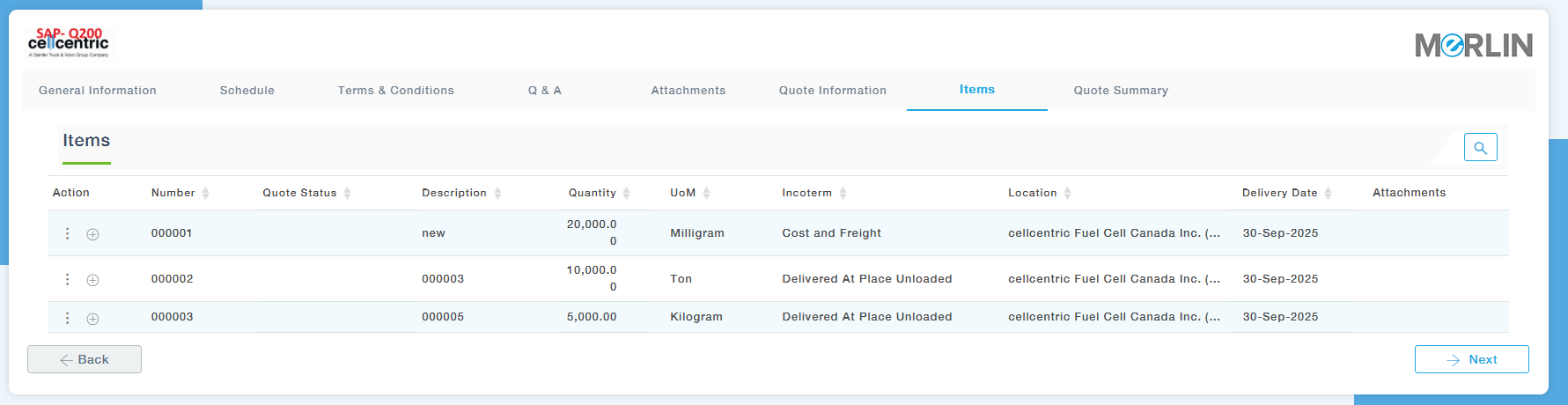Click the cellcentric logo

coord(69,42)
